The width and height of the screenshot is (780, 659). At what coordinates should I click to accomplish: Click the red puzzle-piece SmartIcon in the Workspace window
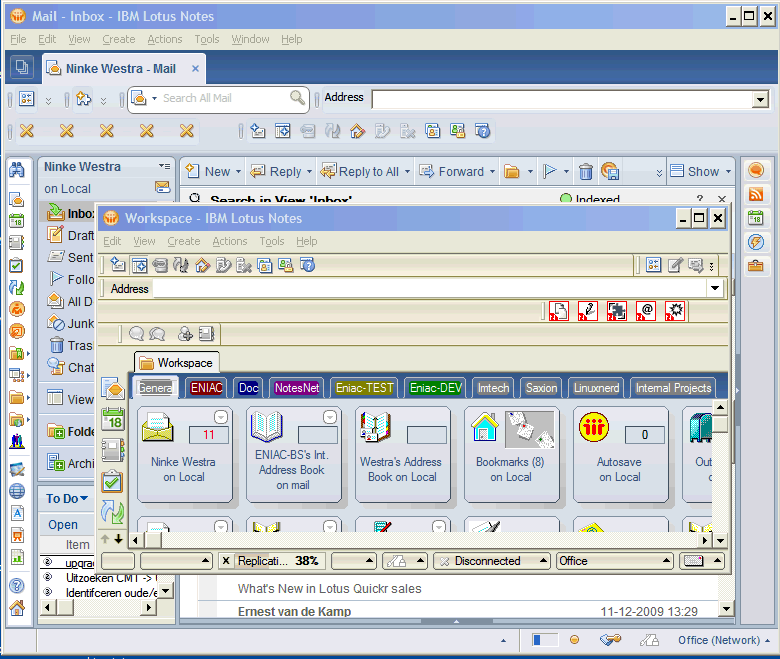617,311
